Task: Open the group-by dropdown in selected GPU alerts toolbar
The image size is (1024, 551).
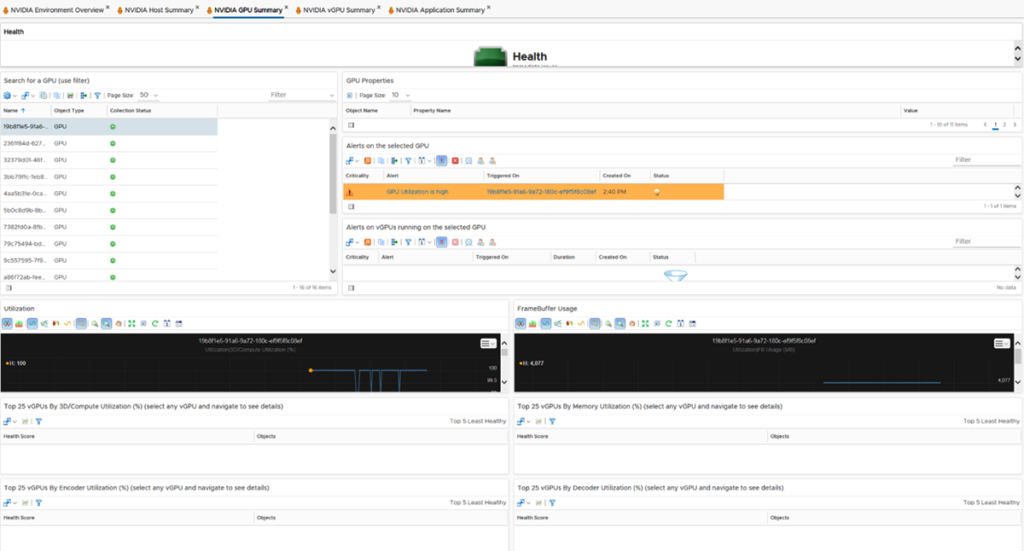Action: click(424, 161)
